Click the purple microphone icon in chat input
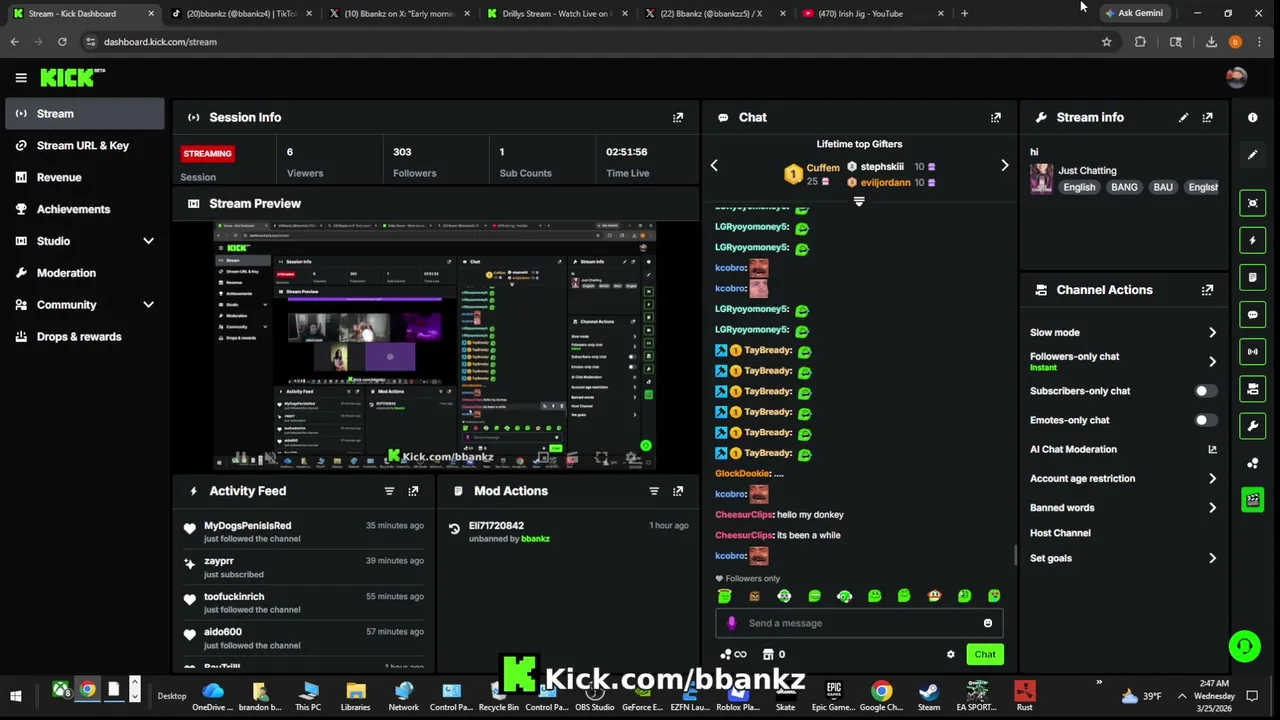This screenshot has width=1280, height=720. coord(732,623)
